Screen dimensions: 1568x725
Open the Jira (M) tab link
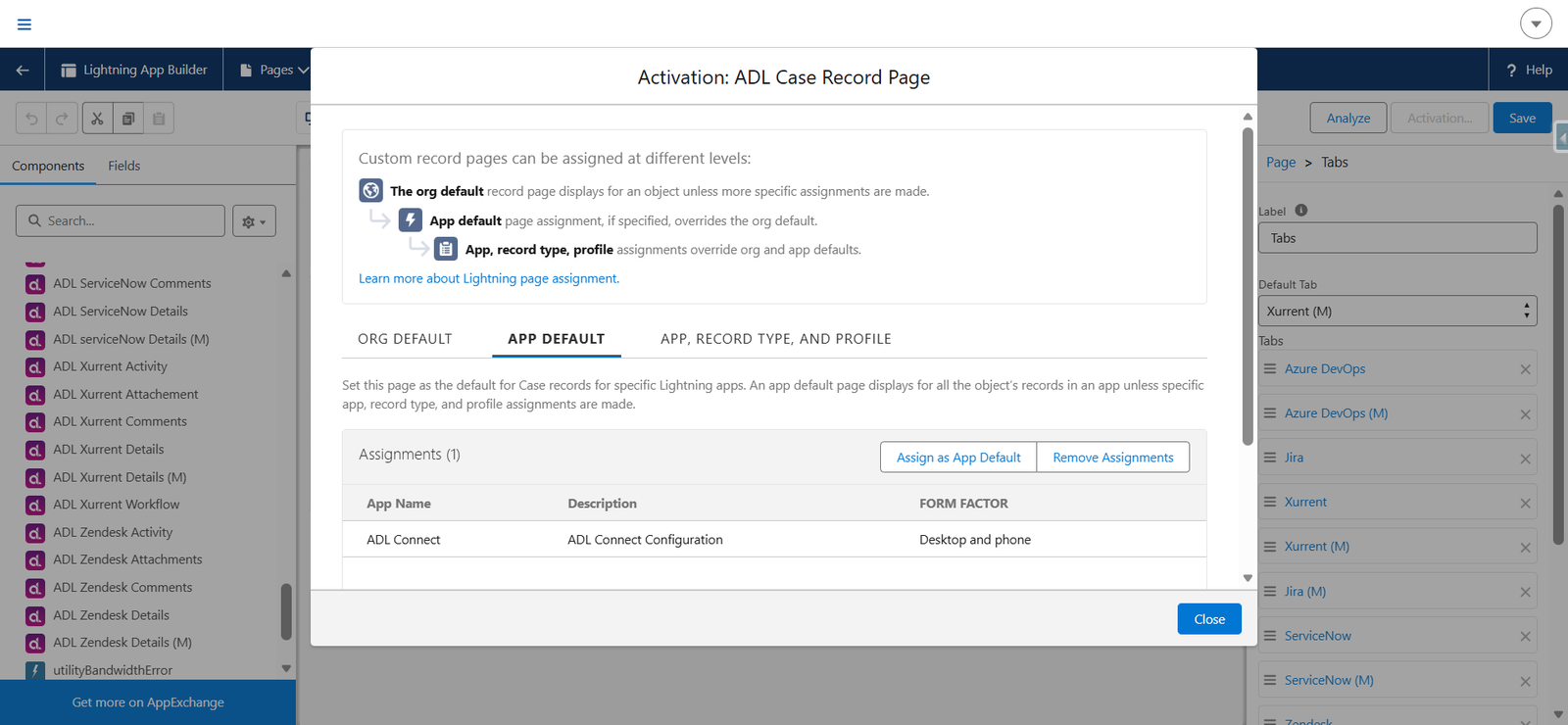(x=1305, y=592)
